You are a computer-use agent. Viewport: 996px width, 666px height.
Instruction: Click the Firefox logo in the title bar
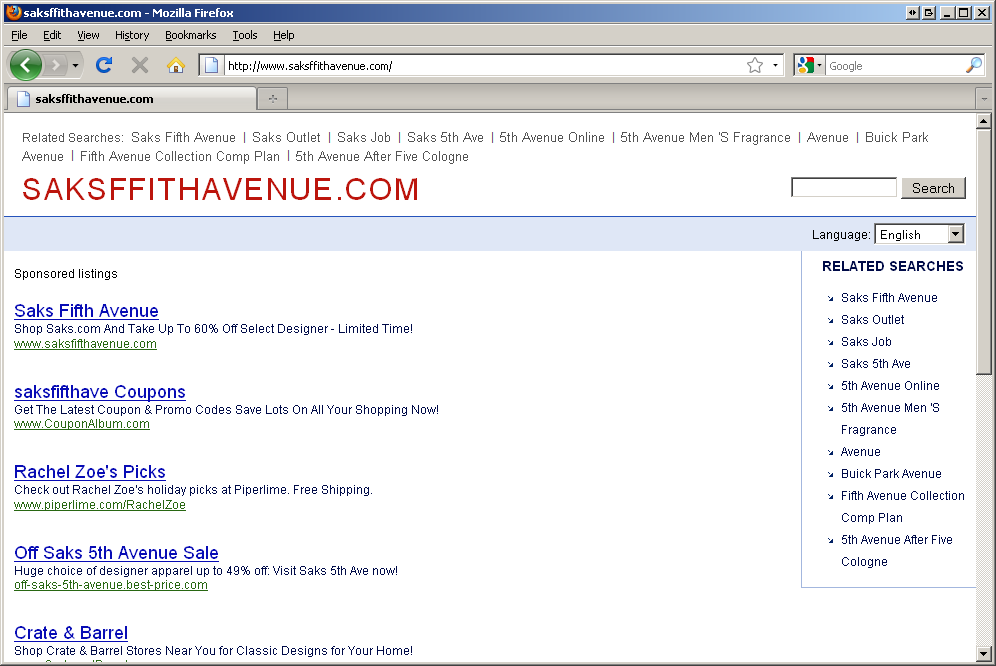(13, 13)
